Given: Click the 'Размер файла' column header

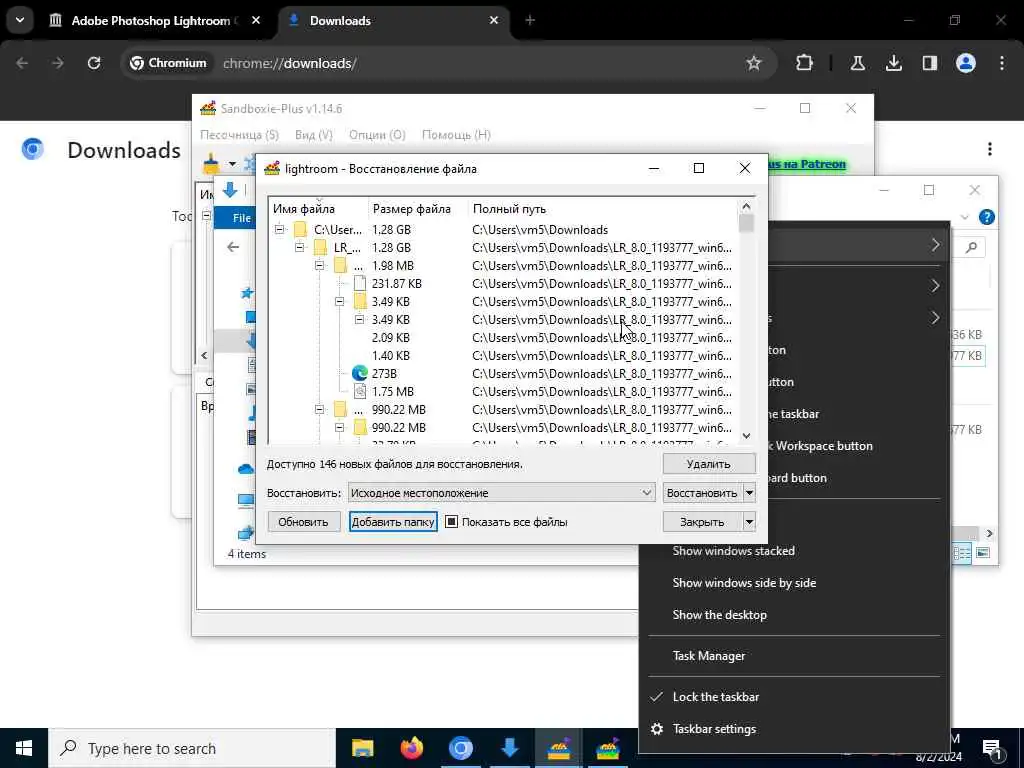Looking at the screenshot, I should tap(411, 209).
